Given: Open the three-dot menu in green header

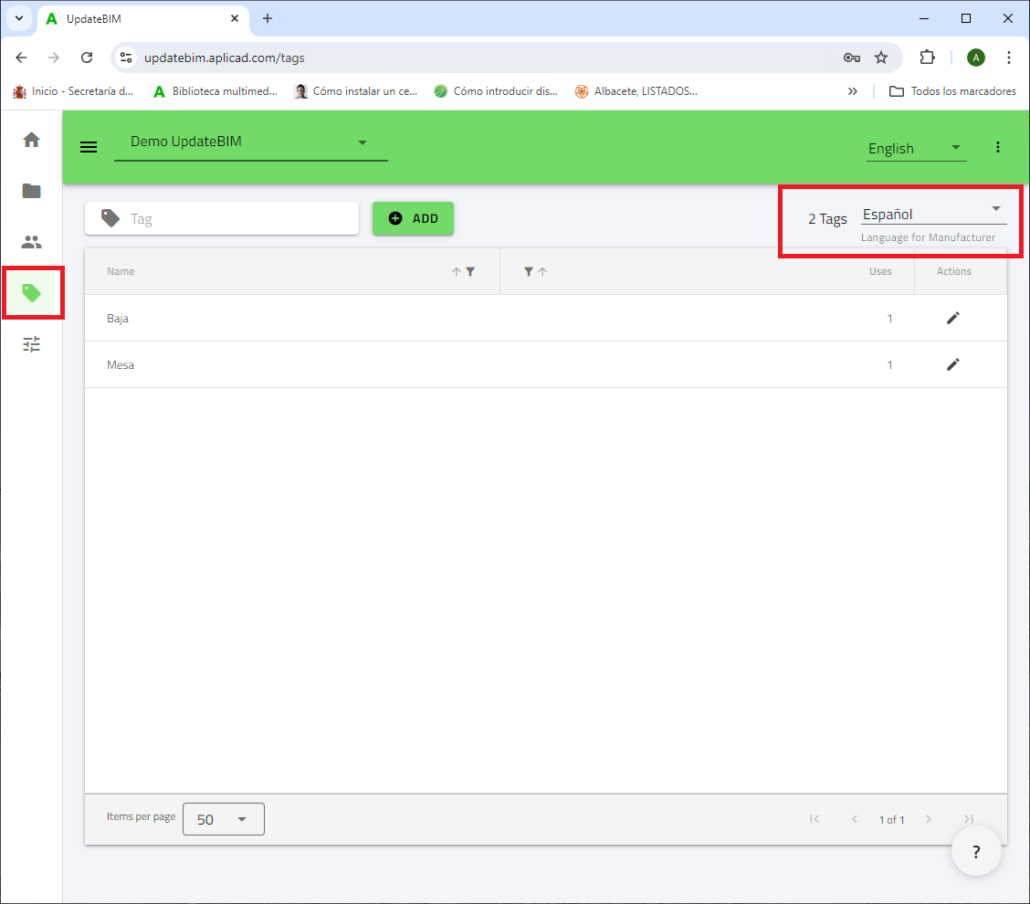Looking at the screenshot, I should (x=998, y=147).
